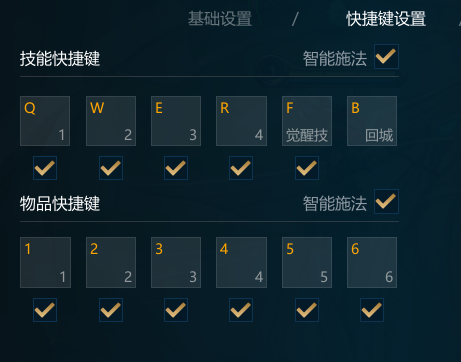Viewport: 461px width, 362px height.
Task: Rebind item slot 5 hotkey box
Action: click(x=307, y=263)
